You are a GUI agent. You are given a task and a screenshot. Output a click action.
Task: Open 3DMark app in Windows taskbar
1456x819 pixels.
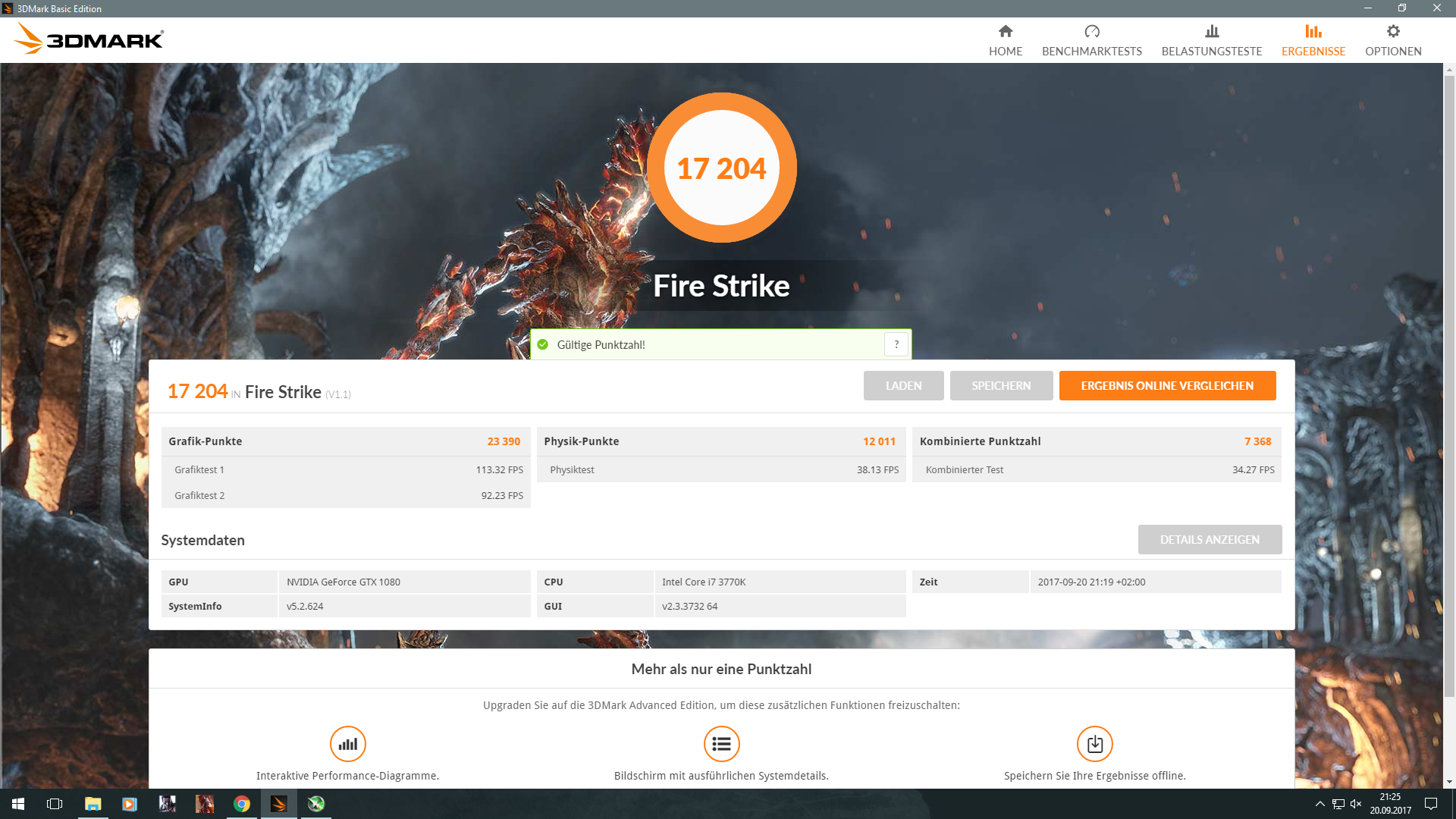click(279, 804)
